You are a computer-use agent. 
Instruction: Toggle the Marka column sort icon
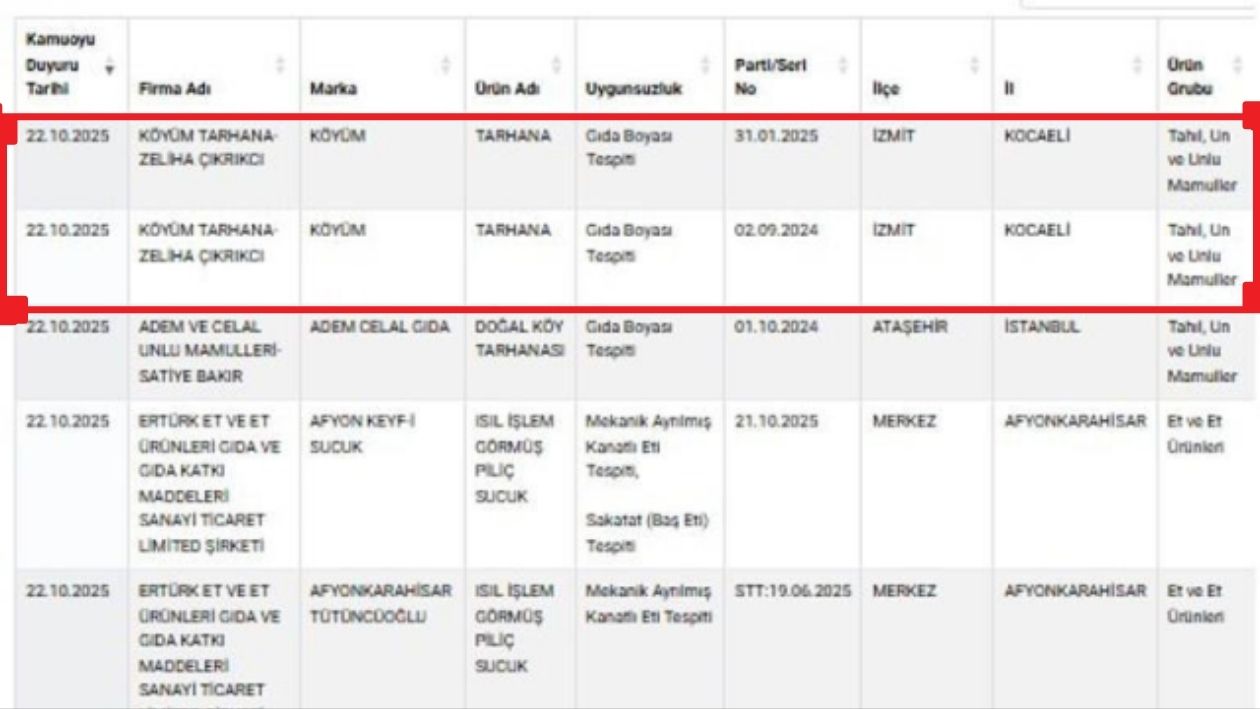[446, 66]
